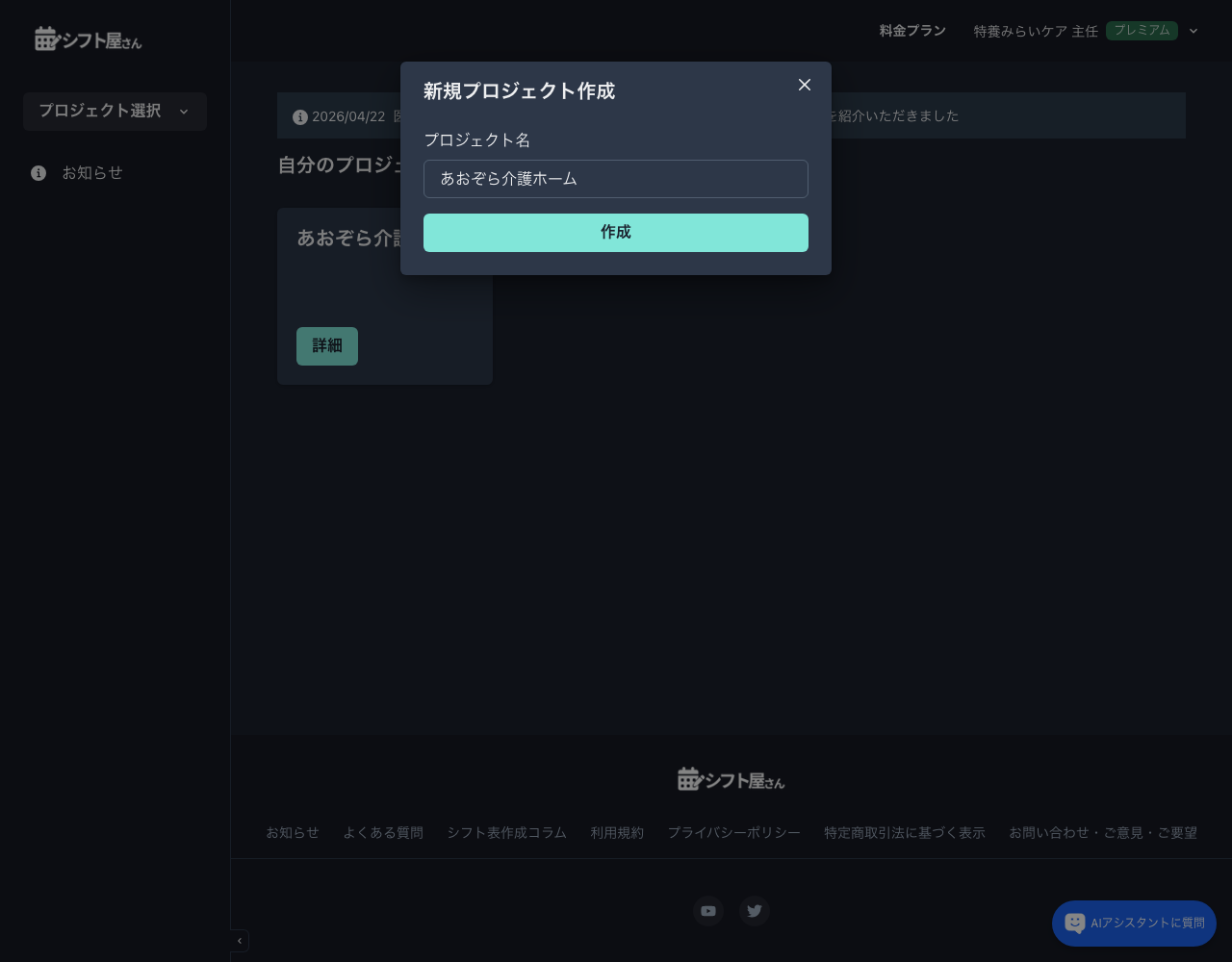Screen dimensions: 1232x962
Task: Click the footer シフト屋さん logo
Action: coord(731,779)
